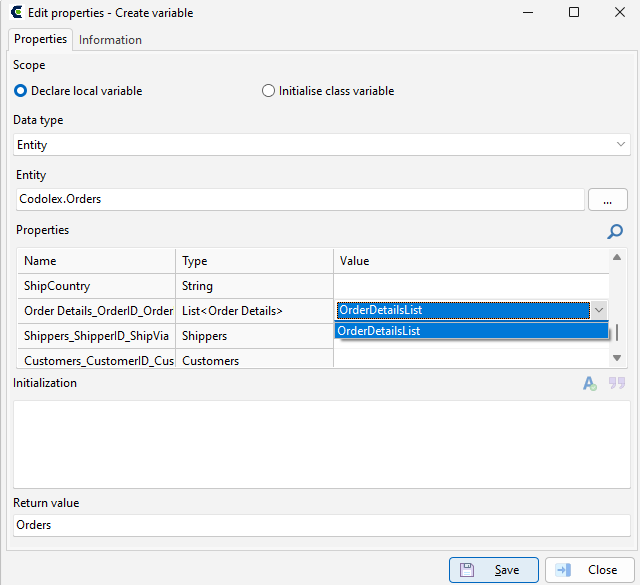Click the Return value field containing Orders
The width and height of the screenshot is (640, 585).
point(322,525)
